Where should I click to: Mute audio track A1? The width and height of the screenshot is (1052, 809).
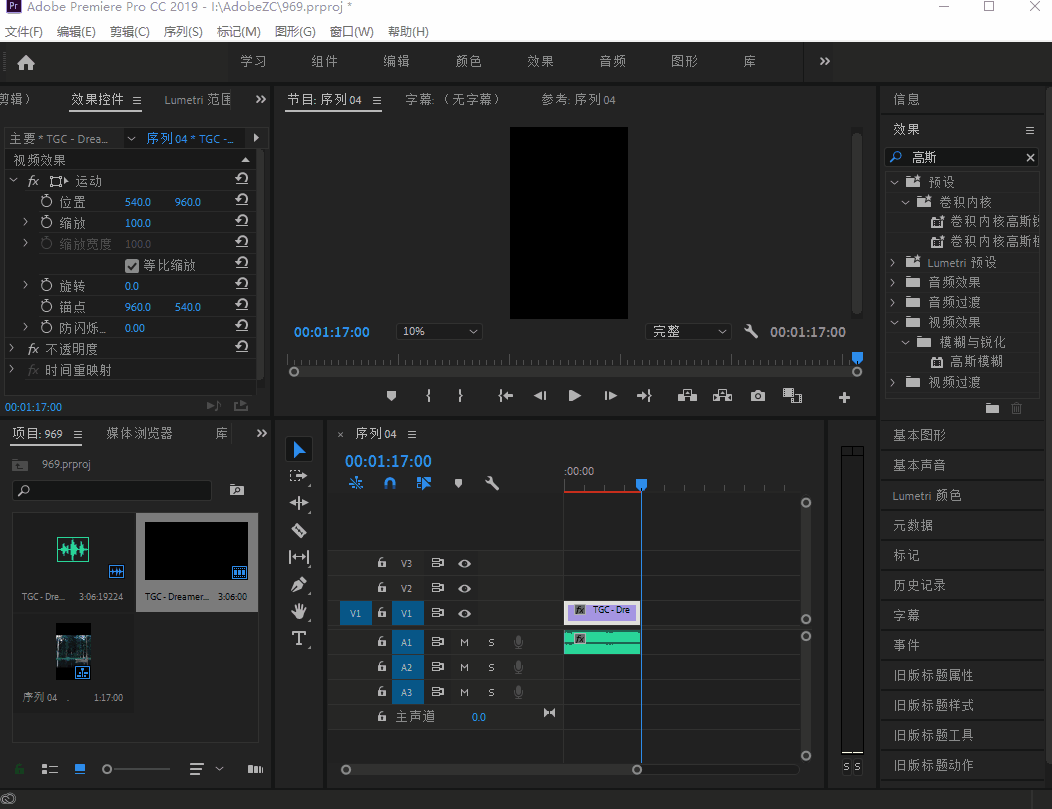click(x=464, y=642)
